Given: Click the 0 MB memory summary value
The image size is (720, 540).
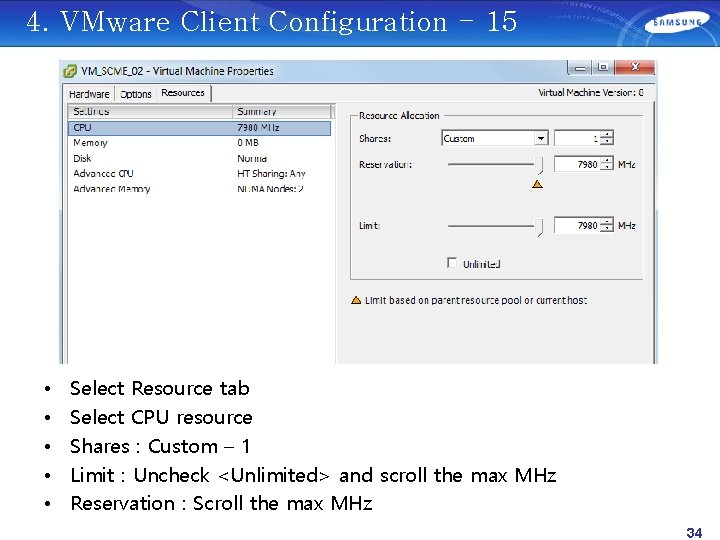Looking at the screenshot, I should [x=248, y=143].
